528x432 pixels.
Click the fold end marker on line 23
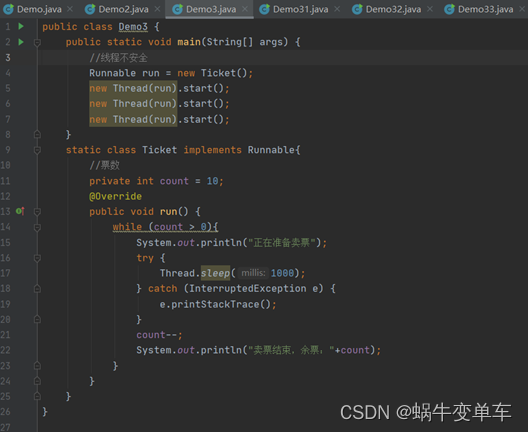click(x=37, y=365)
